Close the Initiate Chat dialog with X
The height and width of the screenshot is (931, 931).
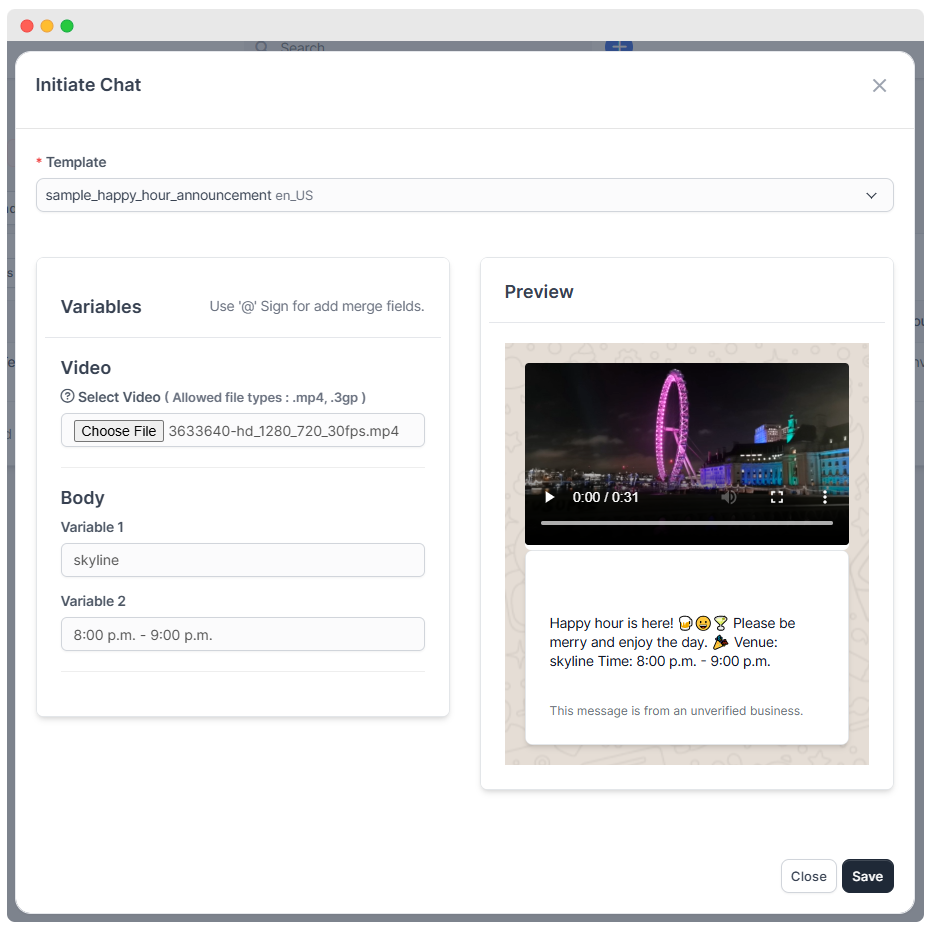click(879, 86)
